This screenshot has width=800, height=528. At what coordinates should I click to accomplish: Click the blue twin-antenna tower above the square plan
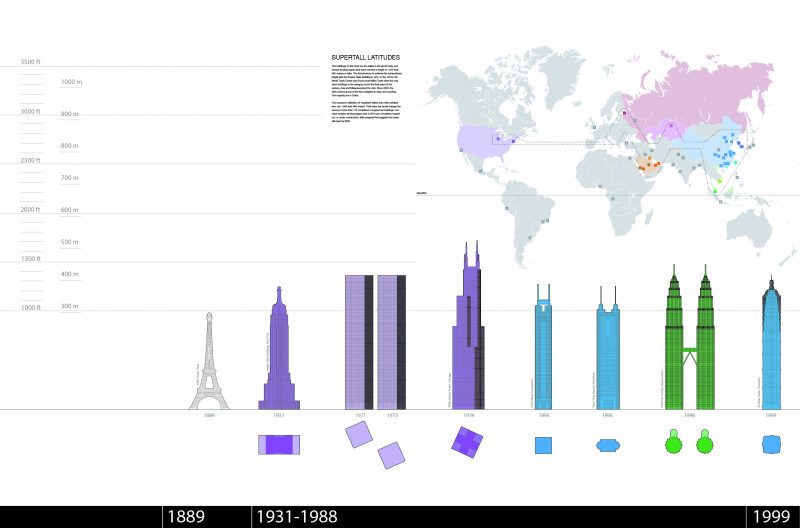(x=543, y=347)
